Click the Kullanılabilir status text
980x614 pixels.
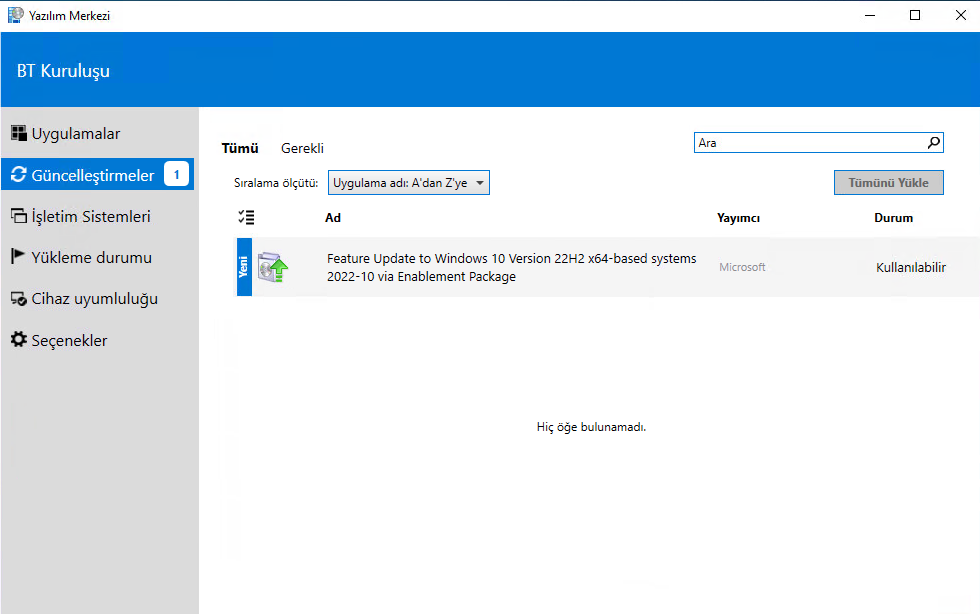(911, 267)
